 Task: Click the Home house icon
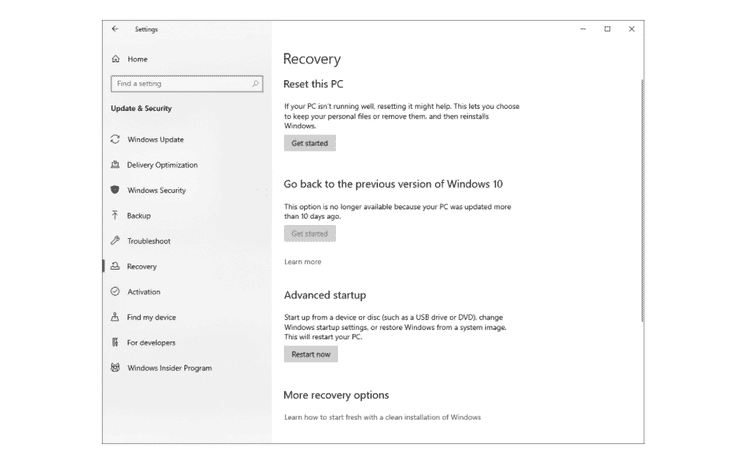pyautogui.click(x=115, y=59)
